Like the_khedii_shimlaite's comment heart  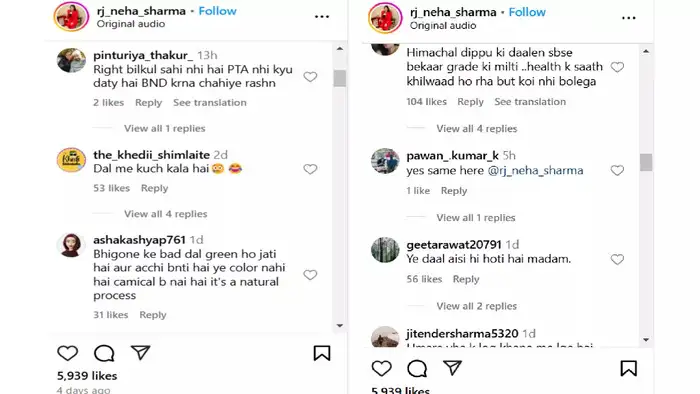pyautogui.click(x=310, y=169)
